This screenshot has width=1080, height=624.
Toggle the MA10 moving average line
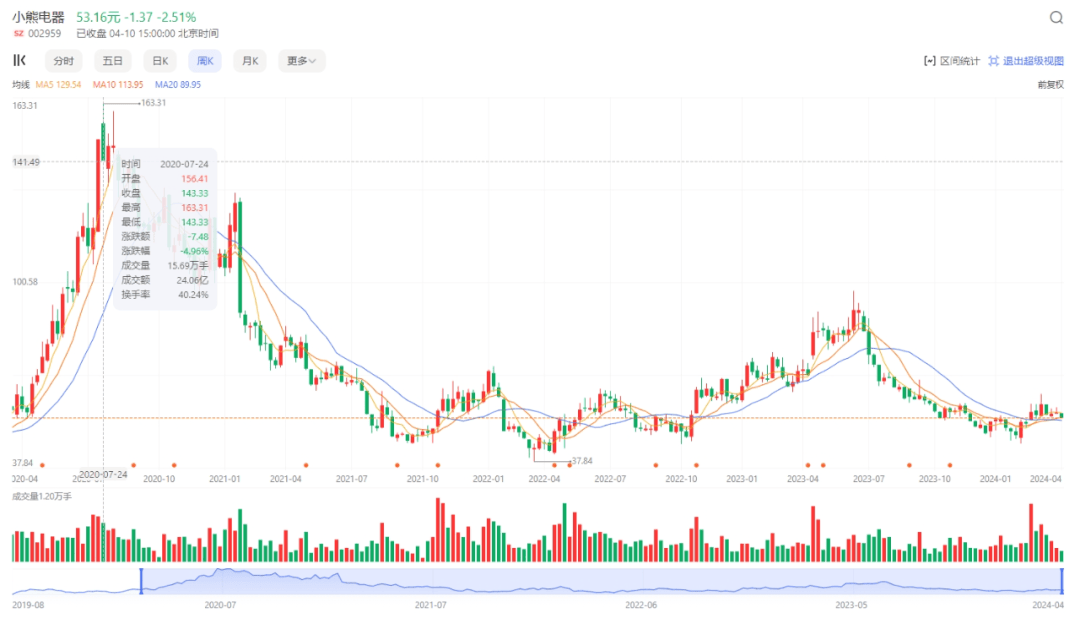pos(118,85)
